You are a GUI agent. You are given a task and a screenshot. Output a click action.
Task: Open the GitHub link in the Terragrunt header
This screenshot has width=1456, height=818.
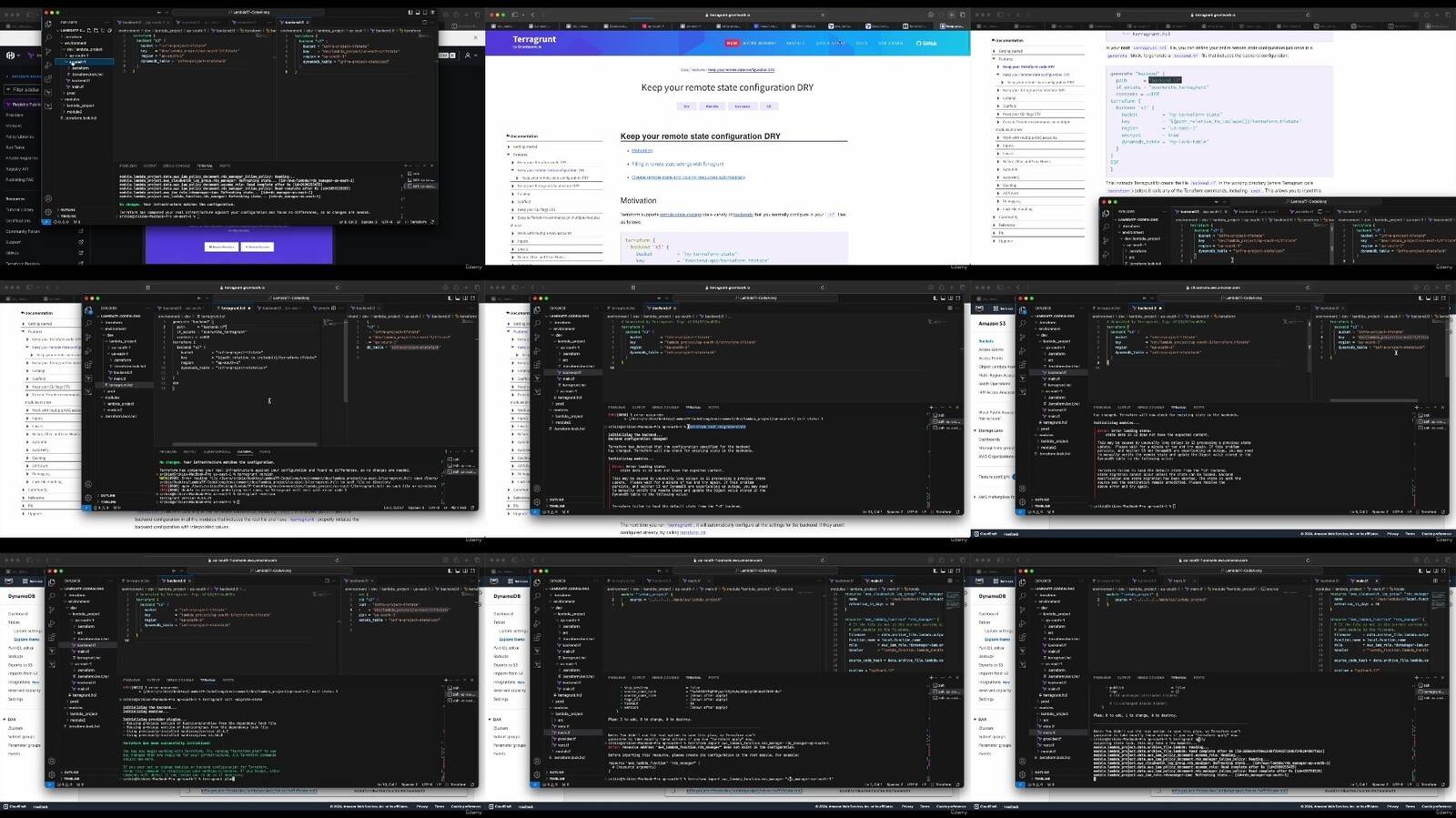927,43
